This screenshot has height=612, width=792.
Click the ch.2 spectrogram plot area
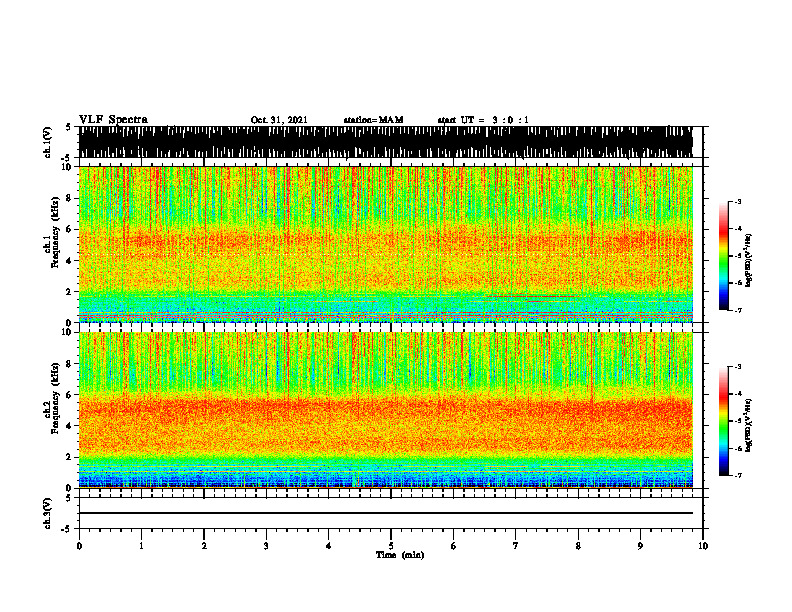click(385, 410)
